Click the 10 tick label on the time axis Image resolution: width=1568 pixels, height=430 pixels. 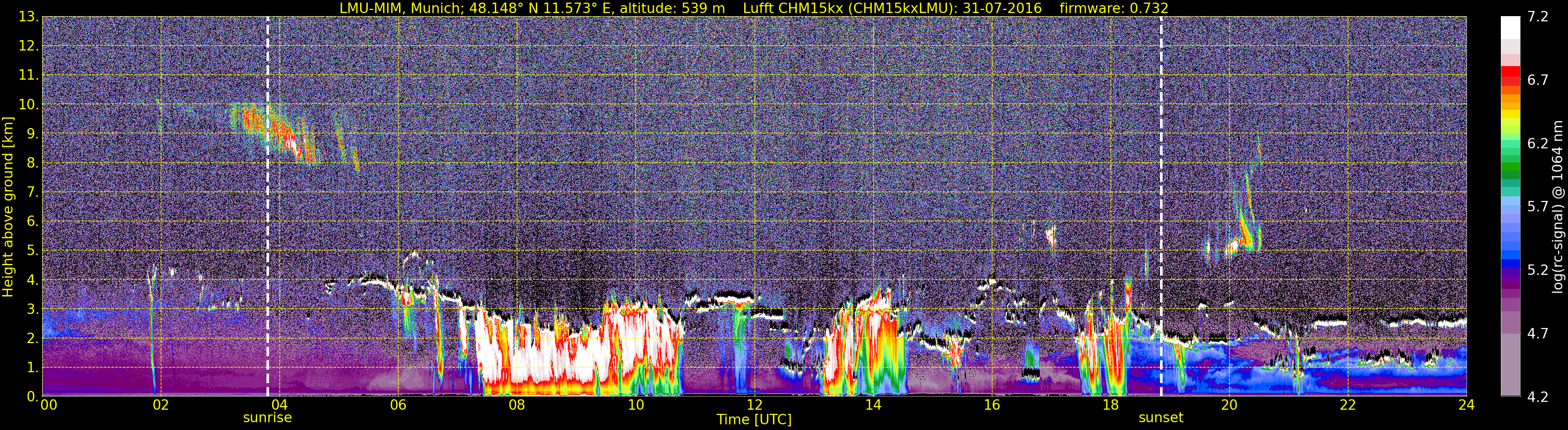pos(635,406)
